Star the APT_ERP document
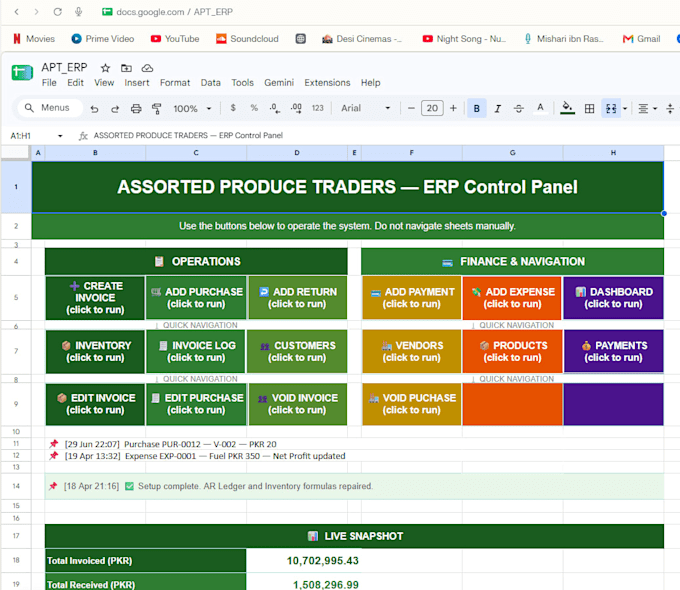The width and height of the screenshot is (680, 590). click(105, 68)
